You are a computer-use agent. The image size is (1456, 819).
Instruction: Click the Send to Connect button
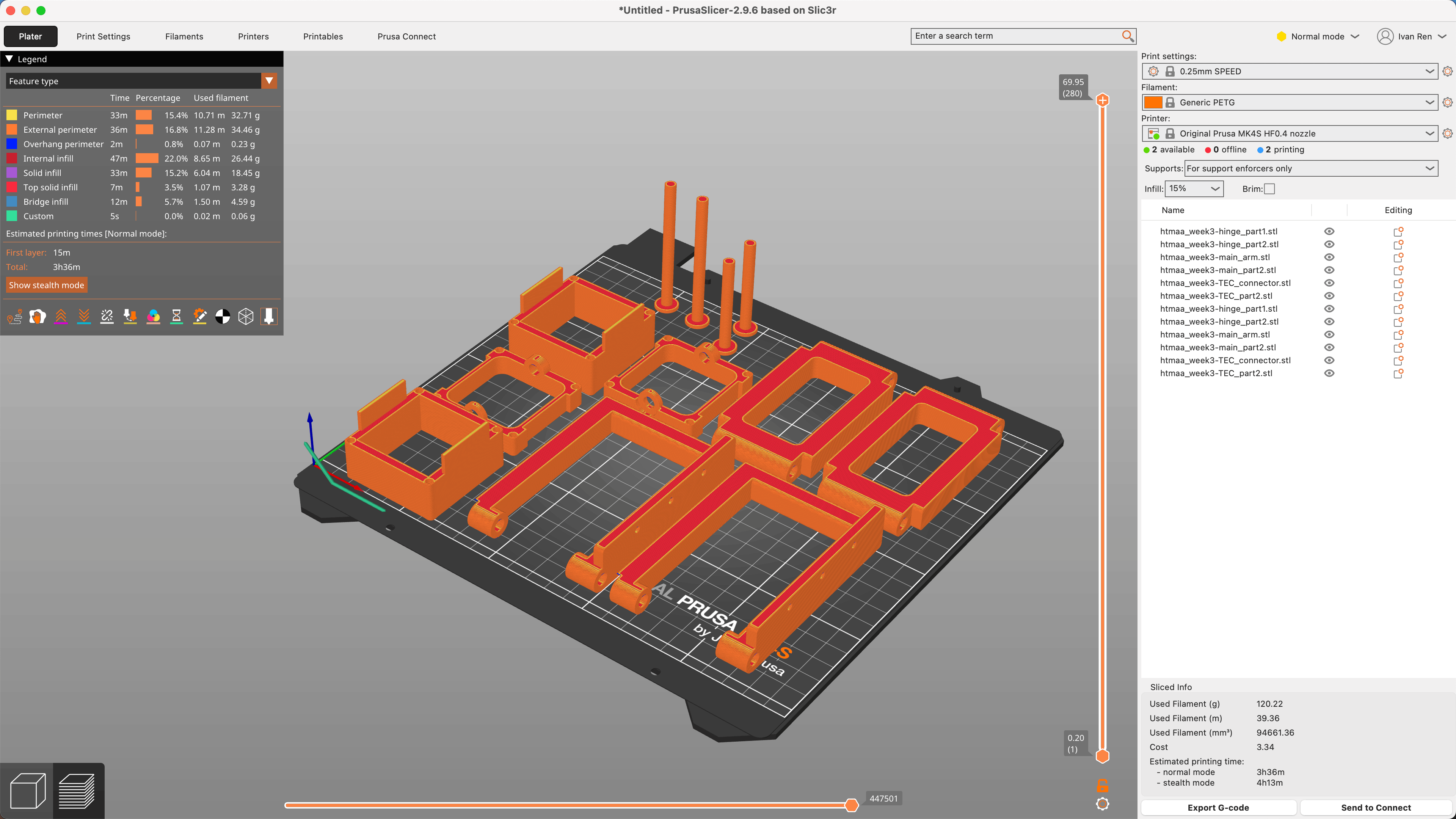(1376, 808)
